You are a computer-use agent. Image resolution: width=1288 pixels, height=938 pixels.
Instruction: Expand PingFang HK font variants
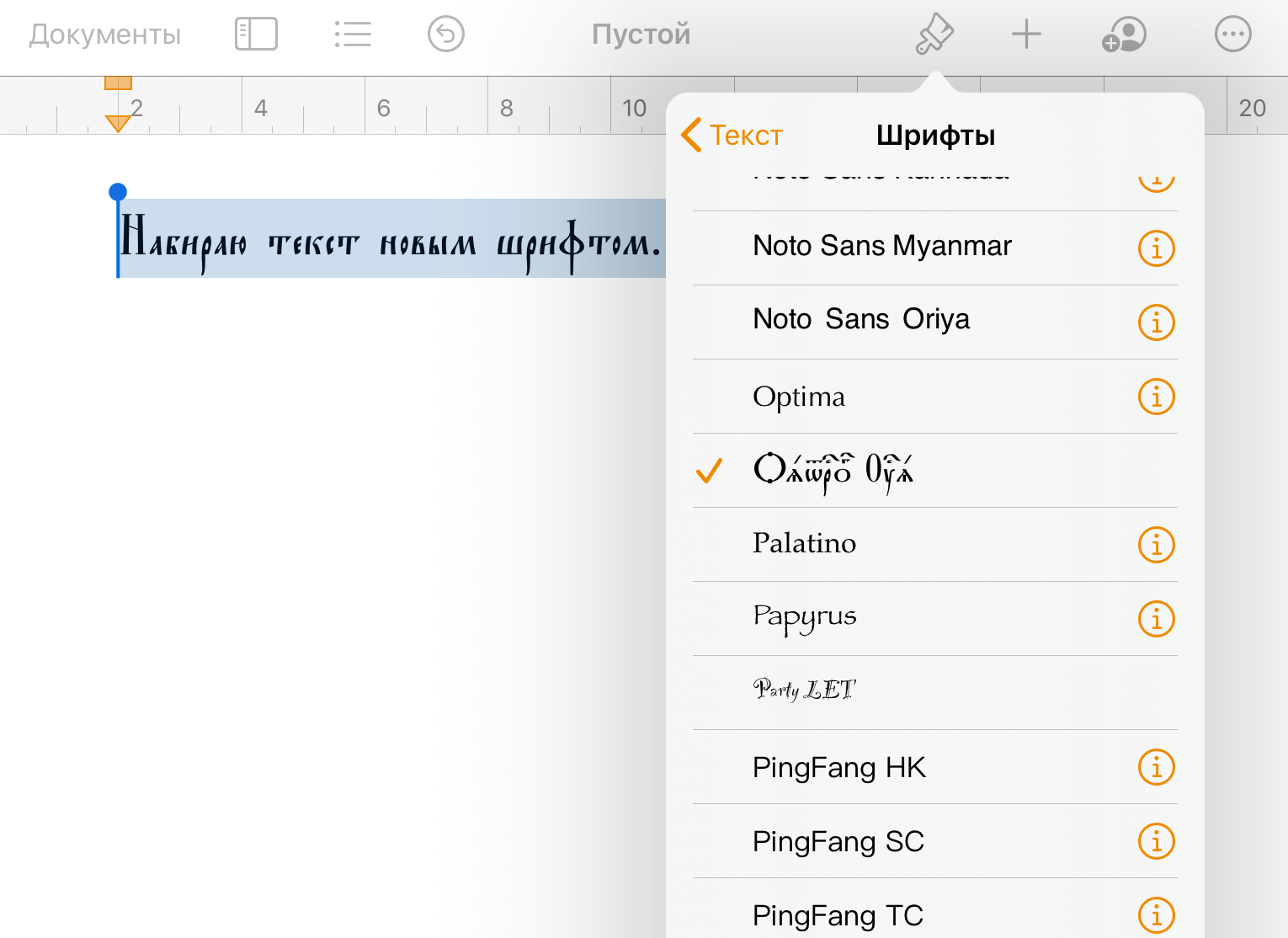(1156, 767)
